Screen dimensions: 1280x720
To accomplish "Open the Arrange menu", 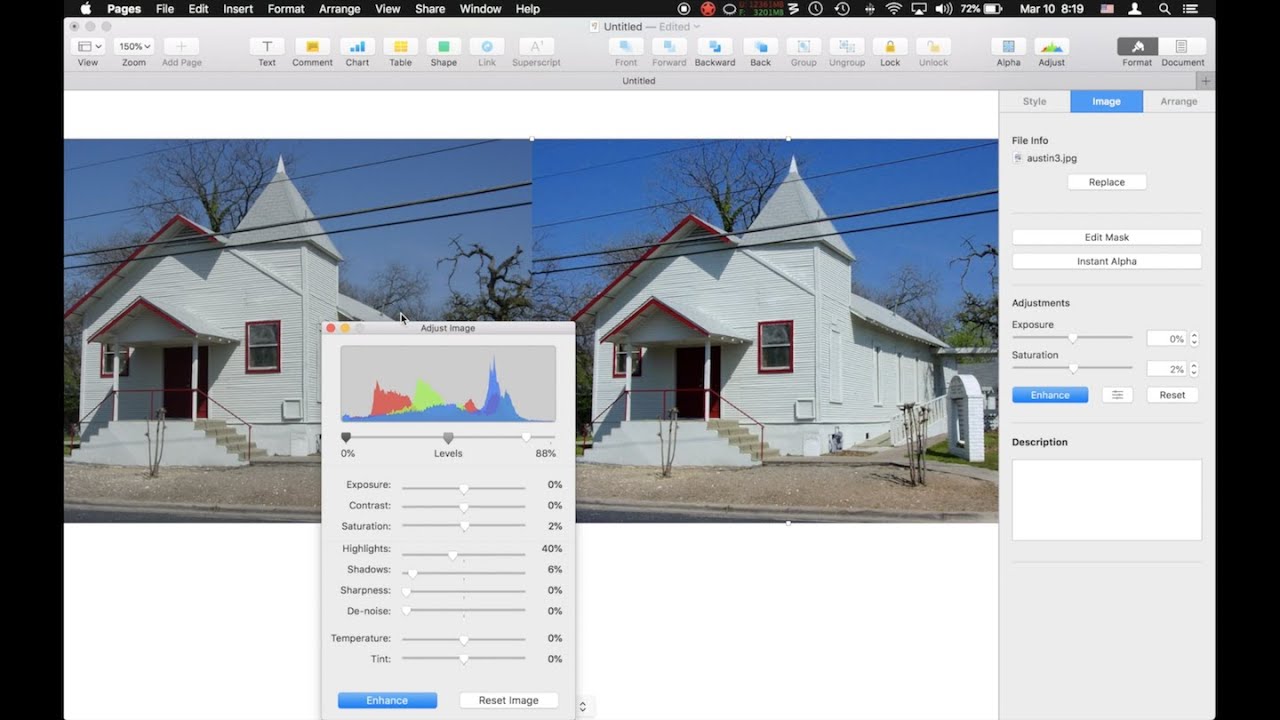I will tap(340, 9).
